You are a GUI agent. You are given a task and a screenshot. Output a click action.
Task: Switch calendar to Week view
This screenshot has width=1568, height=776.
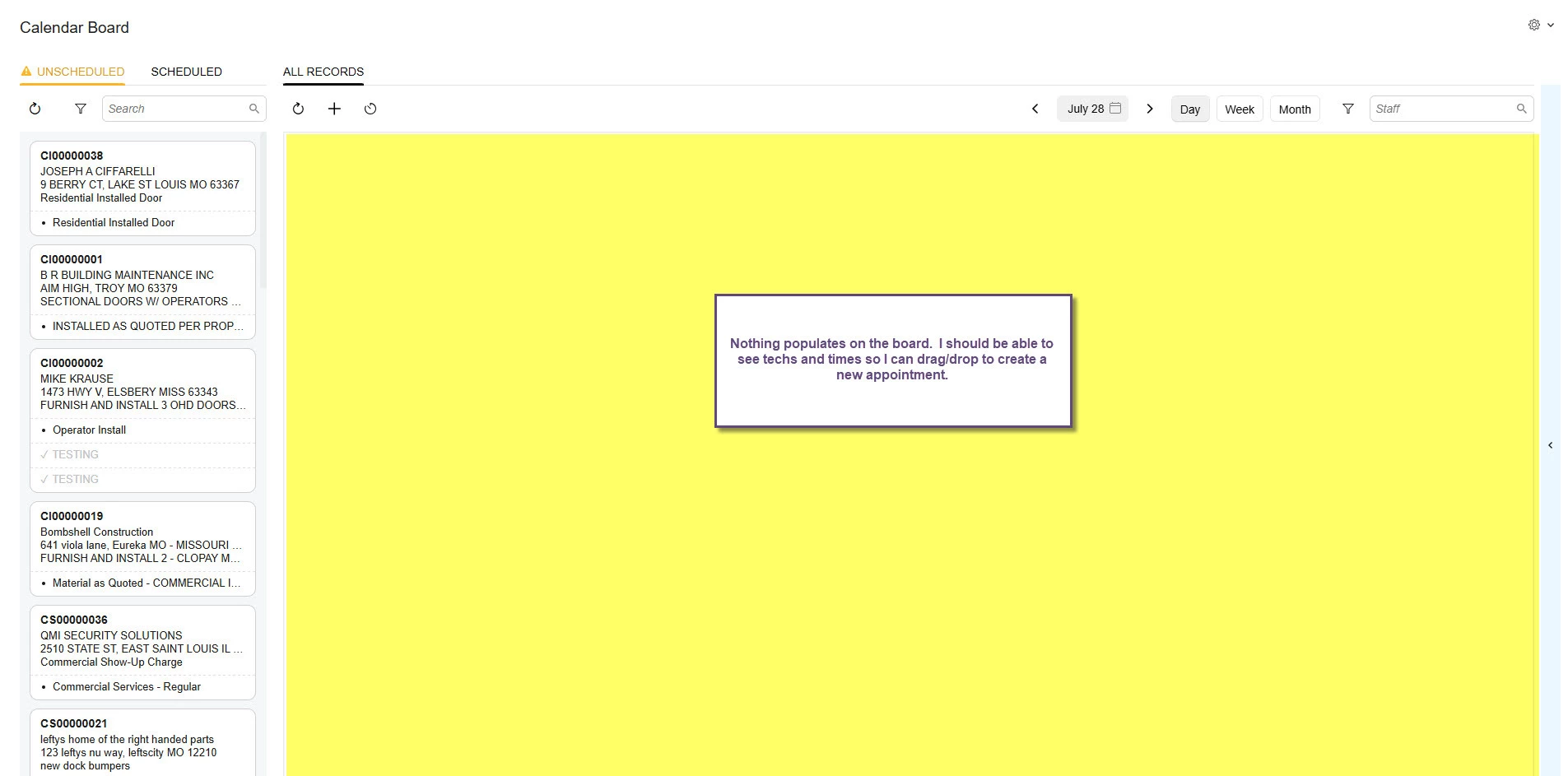pos(1240,109)
